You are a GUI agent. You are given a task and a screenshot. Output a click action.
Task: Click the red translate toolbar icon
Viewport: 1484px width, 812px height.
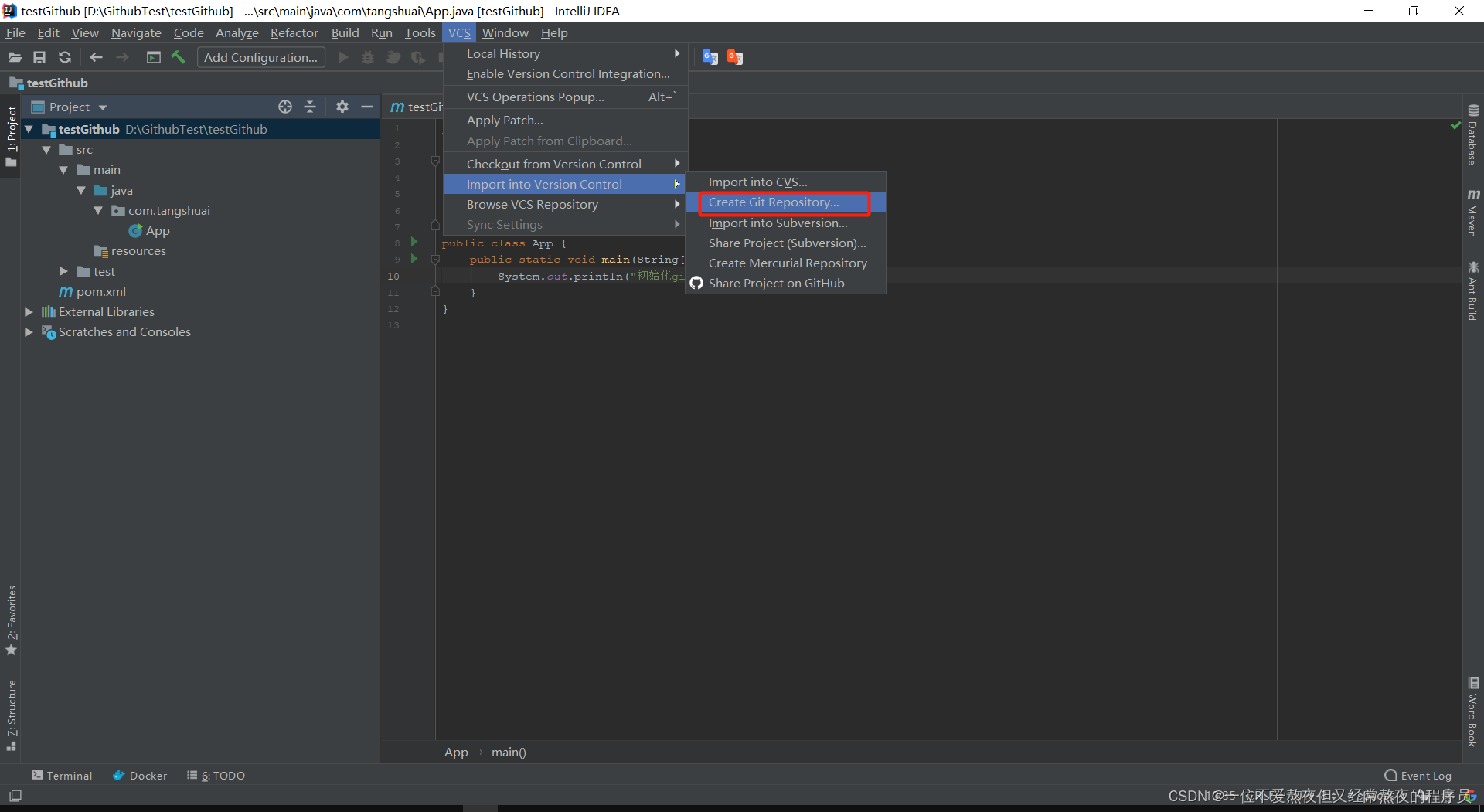pos(735,57)
